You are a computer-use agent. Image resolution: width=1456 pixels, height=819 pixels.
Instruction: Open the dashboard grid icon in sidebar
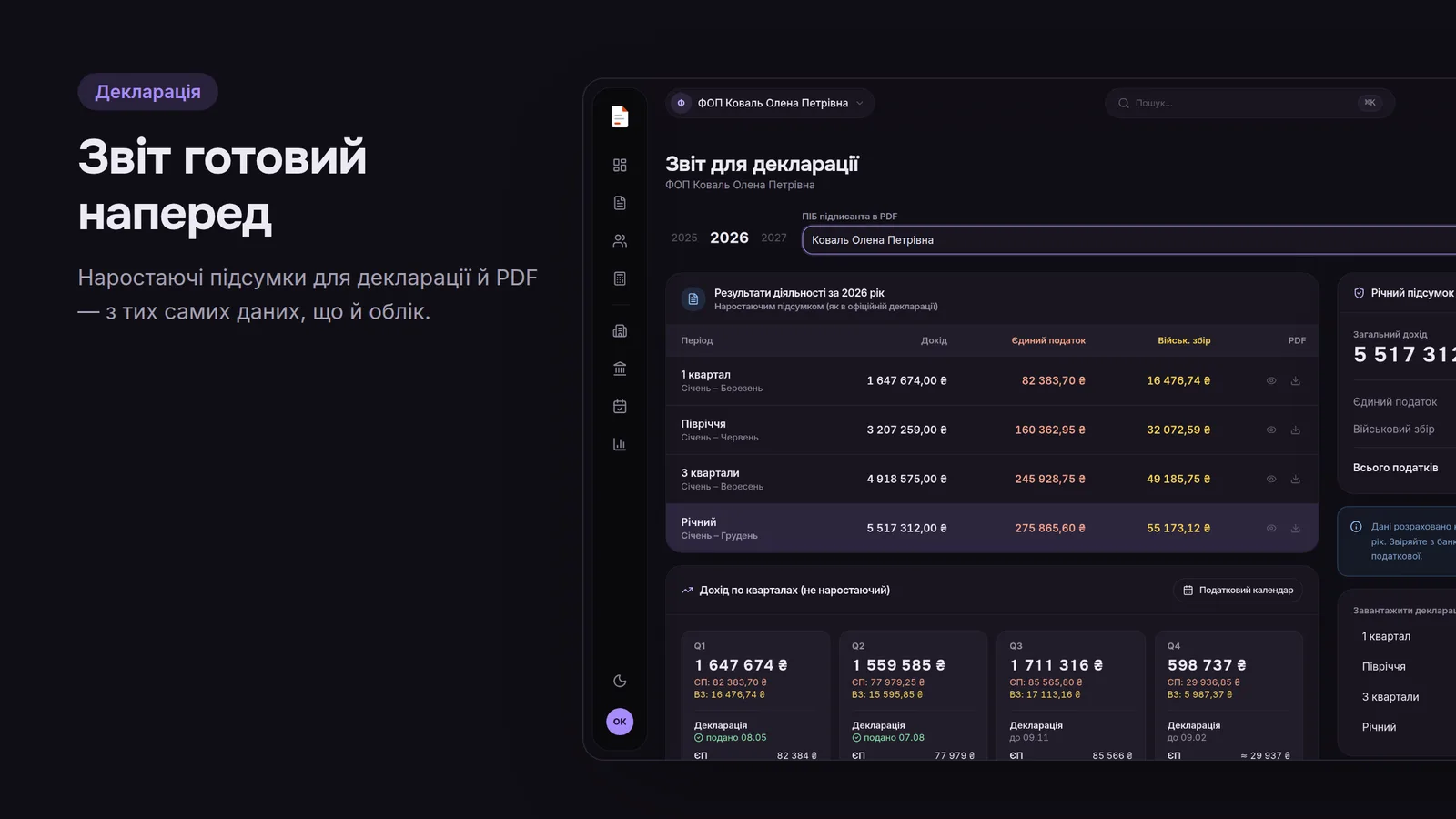point(620,165)
